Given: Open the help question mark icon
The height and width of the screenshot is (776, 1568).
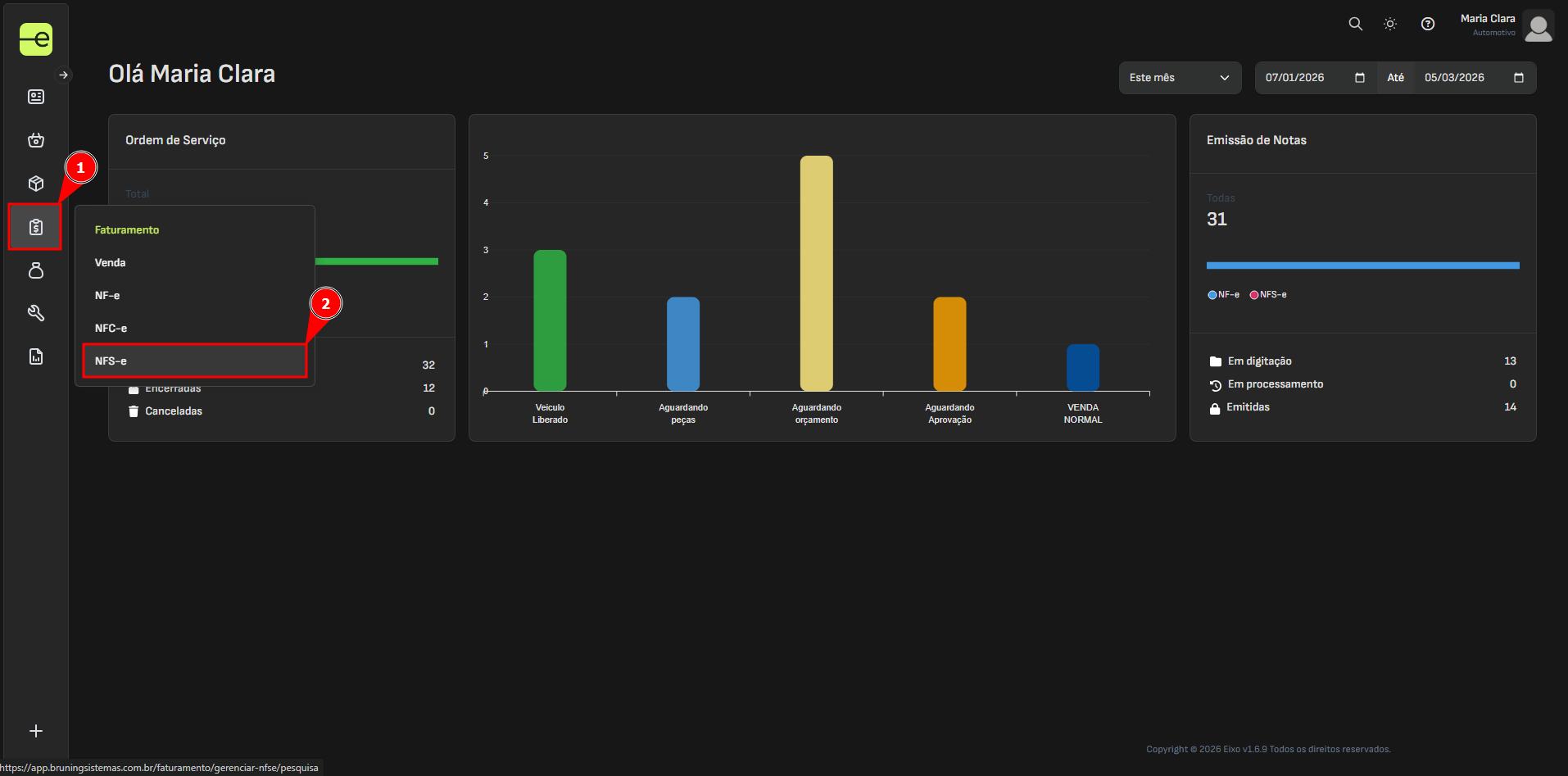Looking at the screenshot, I should tap(1428, 24).
